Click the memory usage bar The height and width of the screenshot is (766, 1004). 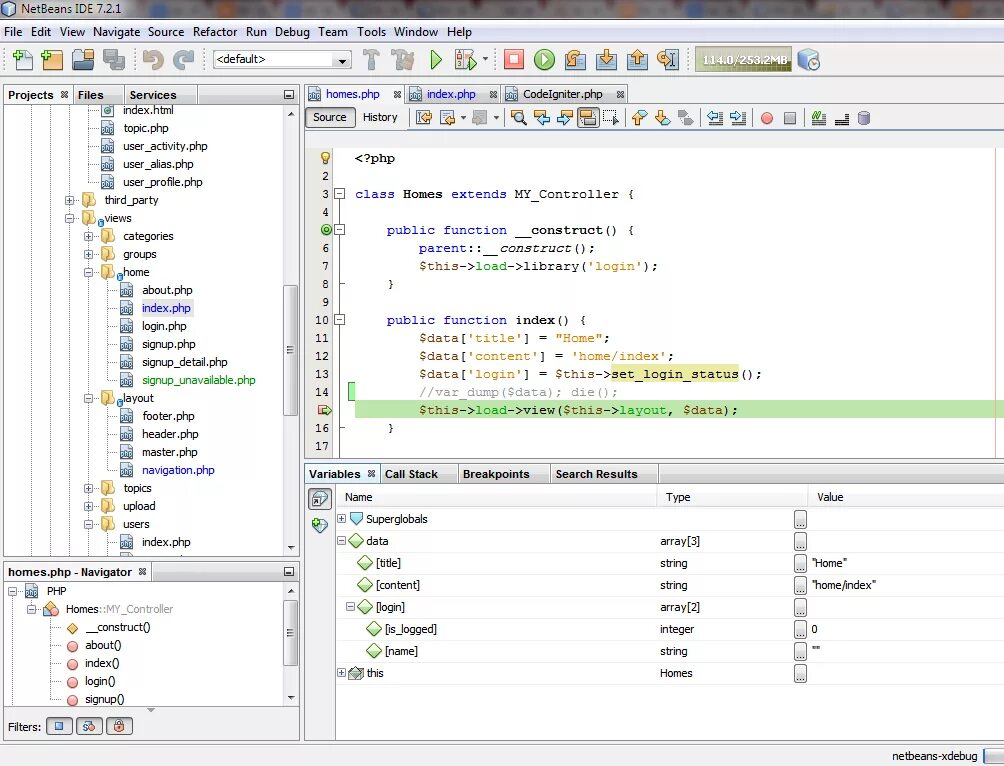(743, 60)
